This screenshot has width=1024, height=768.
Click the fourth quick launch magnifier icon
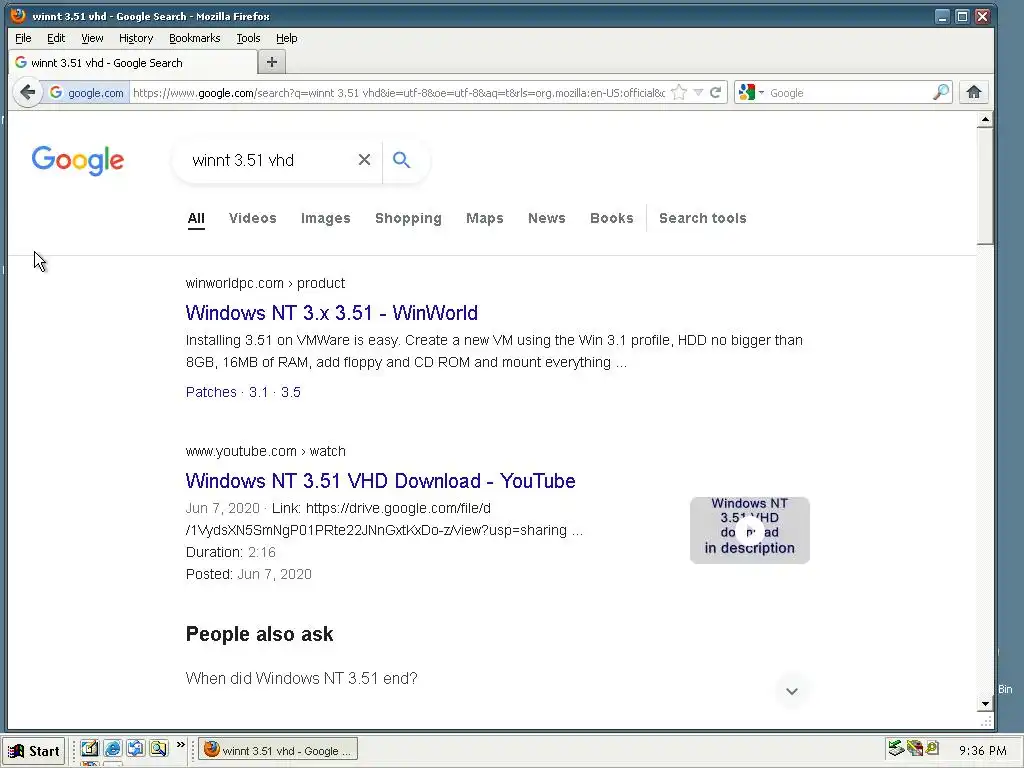coord(158,748)
